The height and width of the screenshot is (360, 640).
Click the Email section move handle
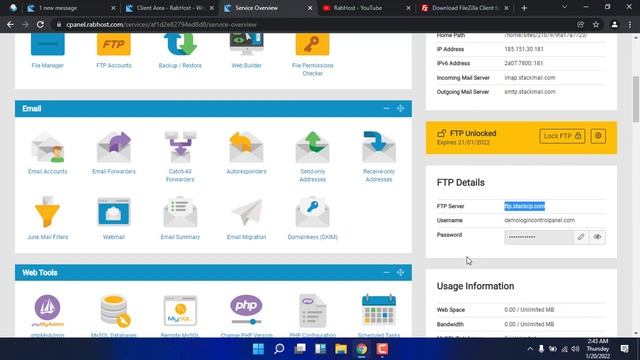tap(400, 109)
